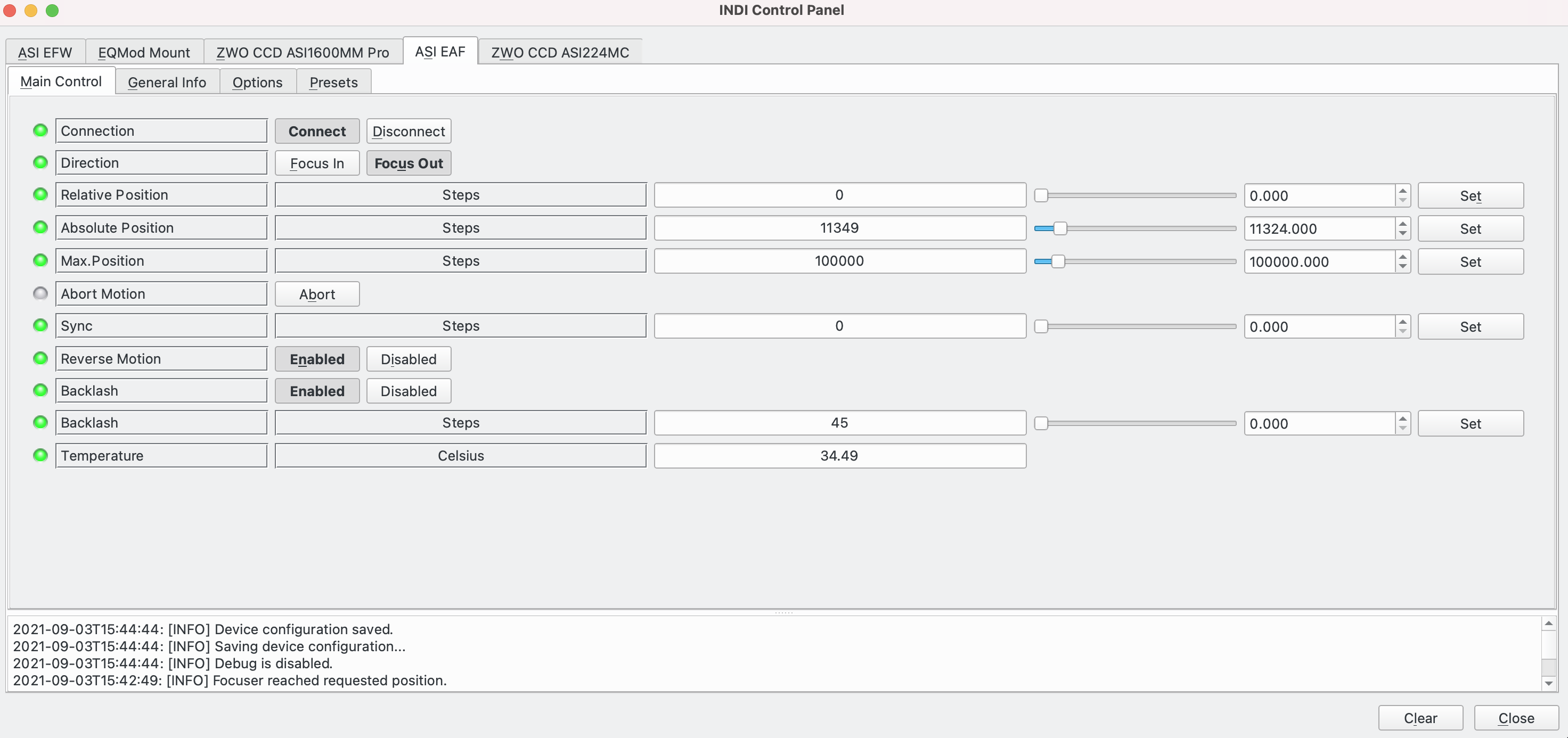Viewport: 1568px width, 738px height.
Task: Click the Celsius unit label
Action: [461, 456]
